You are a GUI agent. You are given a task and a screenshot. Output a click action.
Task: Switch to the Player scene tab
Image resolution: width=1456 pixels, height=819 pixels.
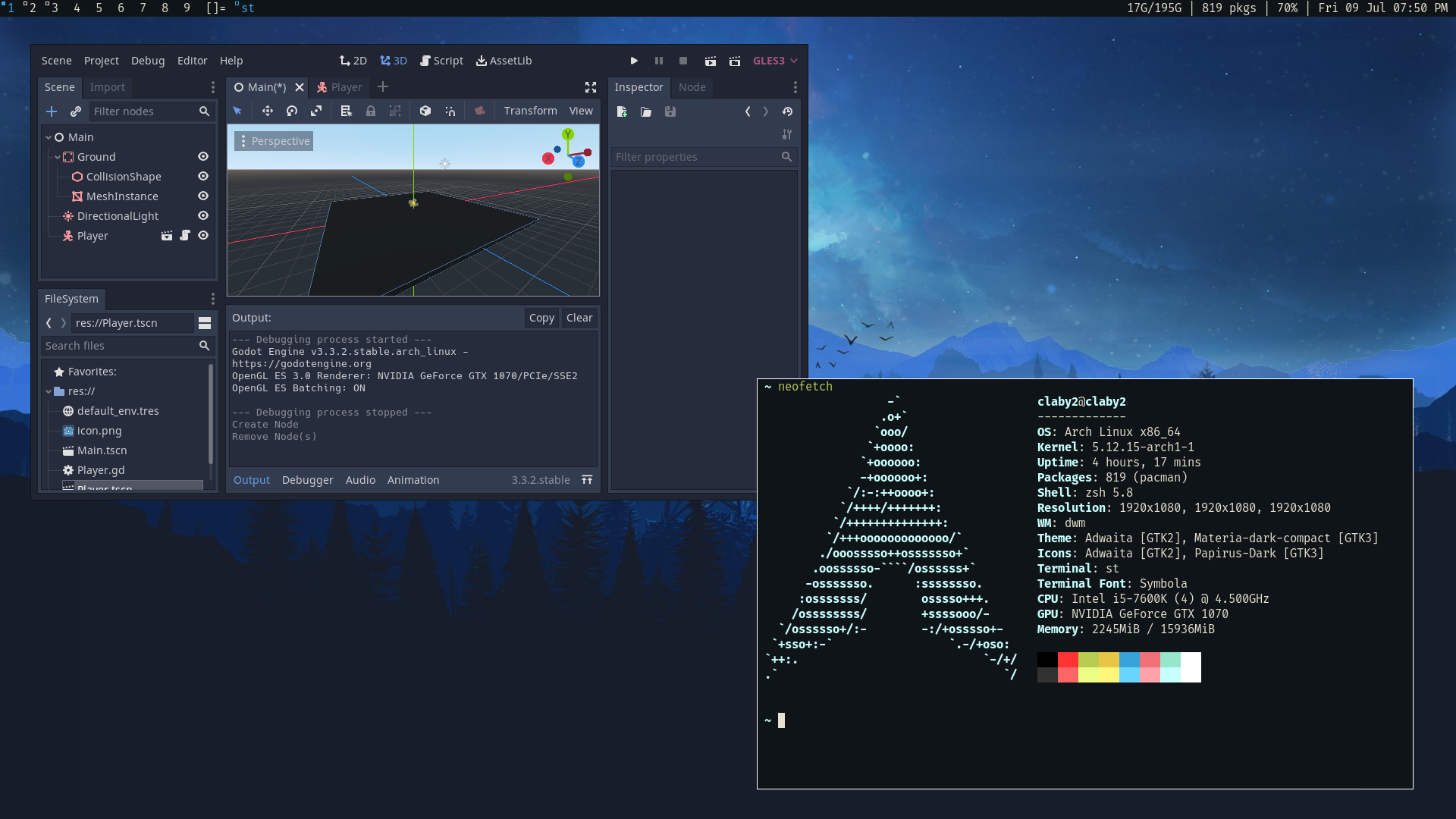pyautogui.click(x=339, y=87)
